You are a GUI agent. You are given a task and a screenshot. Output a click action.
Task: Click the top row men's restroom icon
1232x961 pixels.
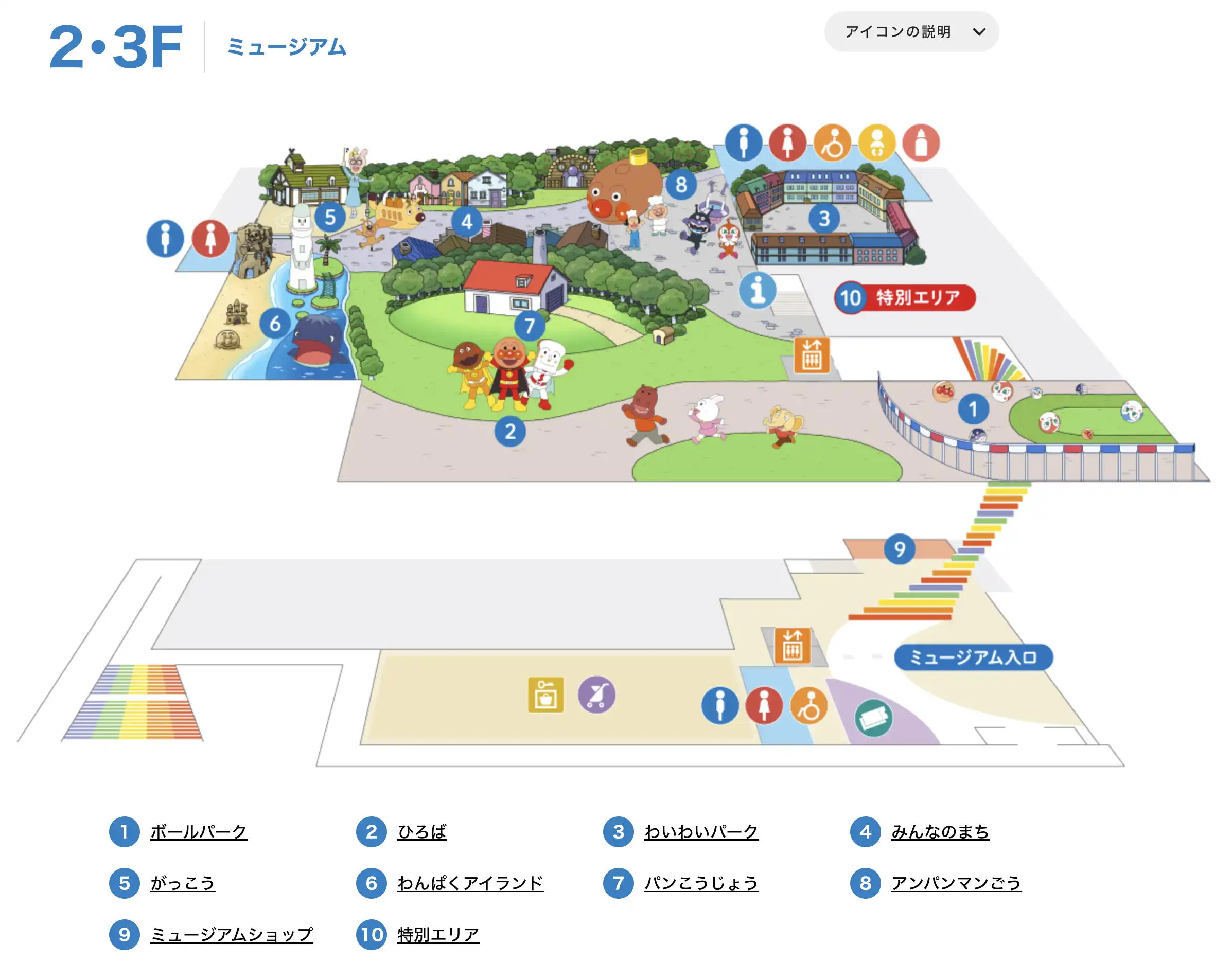coord(744,143)
